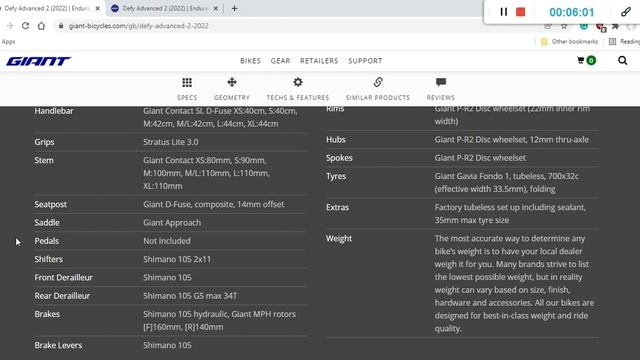Select the Pedals spec label

tap(47, 241)
